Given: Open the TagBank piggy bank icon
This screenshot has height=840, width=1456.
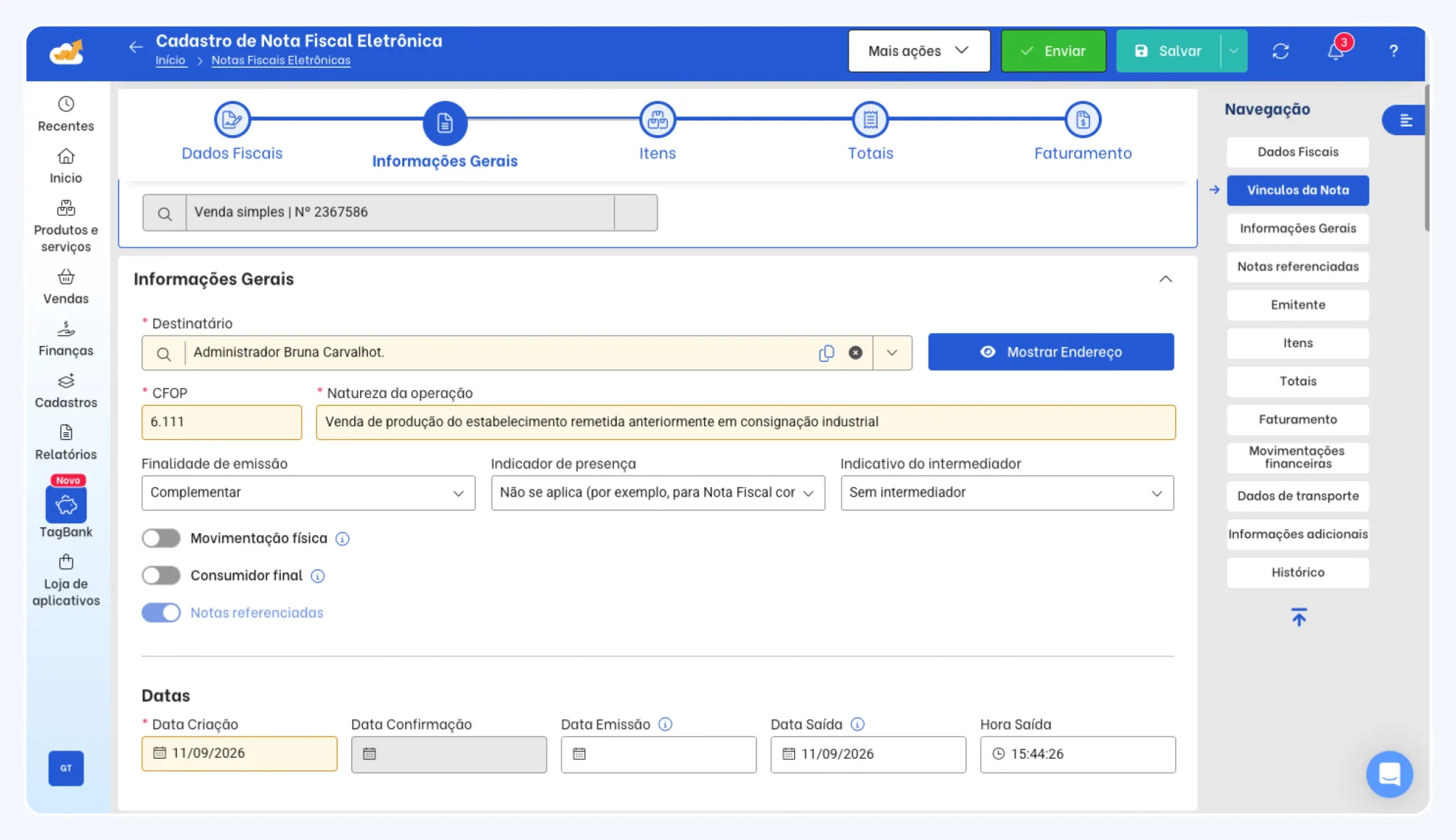Looking at the screenshot, I should point(66,504).
